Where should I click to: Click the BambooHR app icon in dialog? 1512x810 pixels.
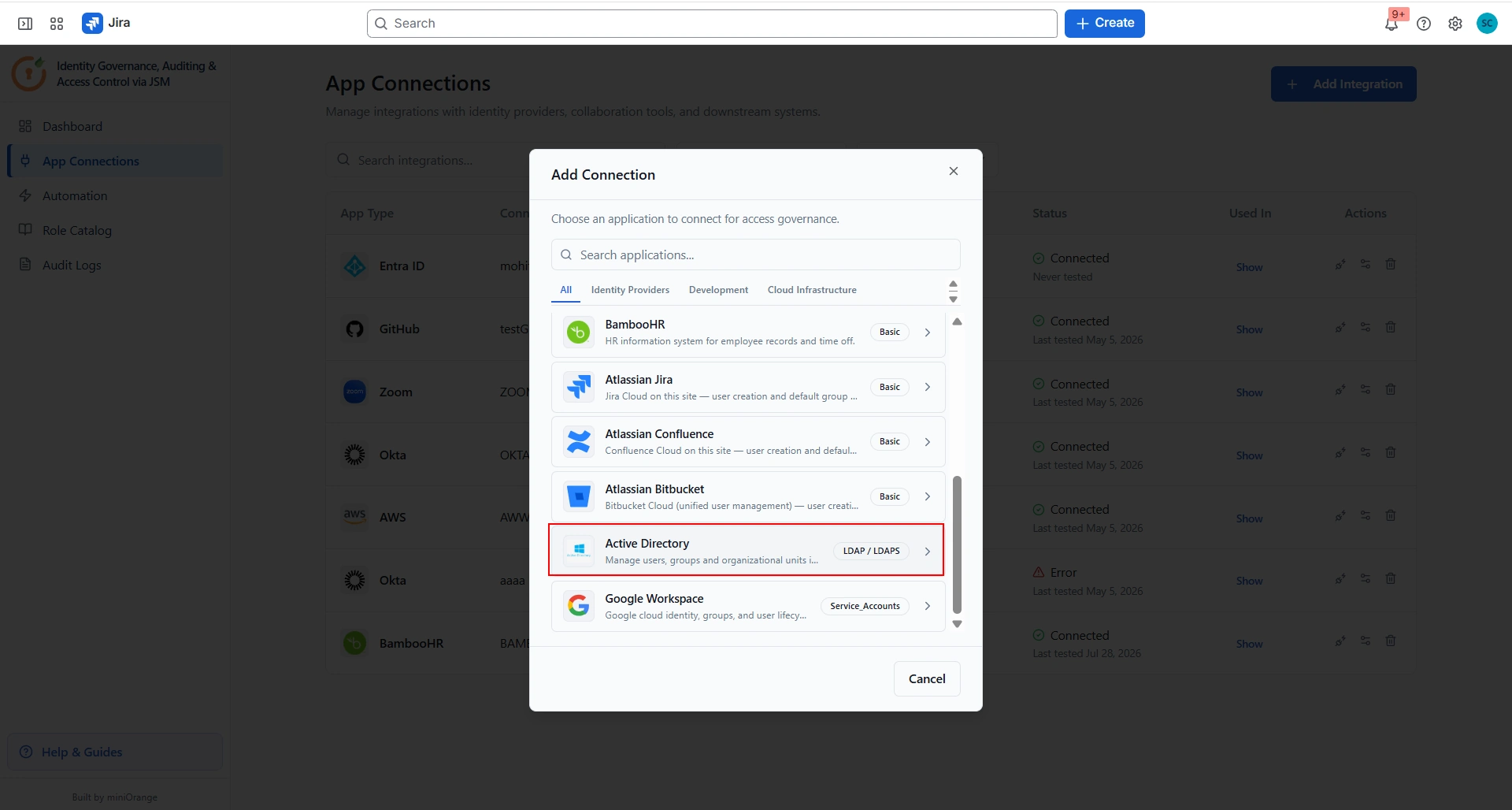(579, 333)
